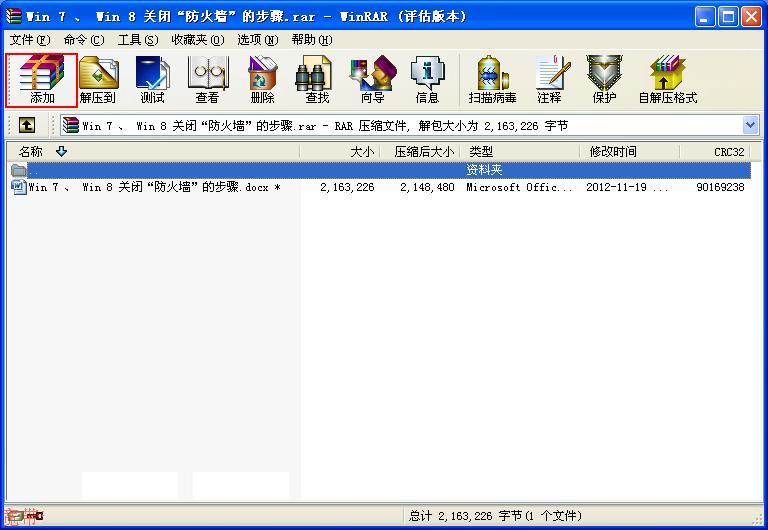Click the Word document icon of the docx file
Image resolution: width=768 pixels, height=530 pixels.
pos(19,187)
